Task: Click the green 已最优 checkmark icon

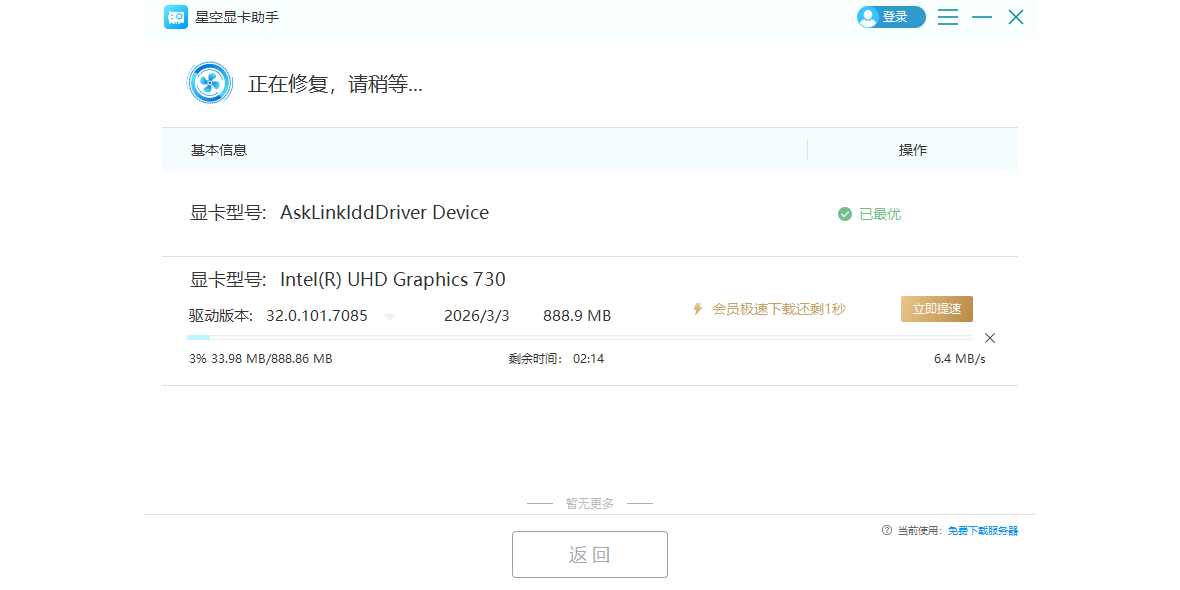Action: (x=845, y=214)
